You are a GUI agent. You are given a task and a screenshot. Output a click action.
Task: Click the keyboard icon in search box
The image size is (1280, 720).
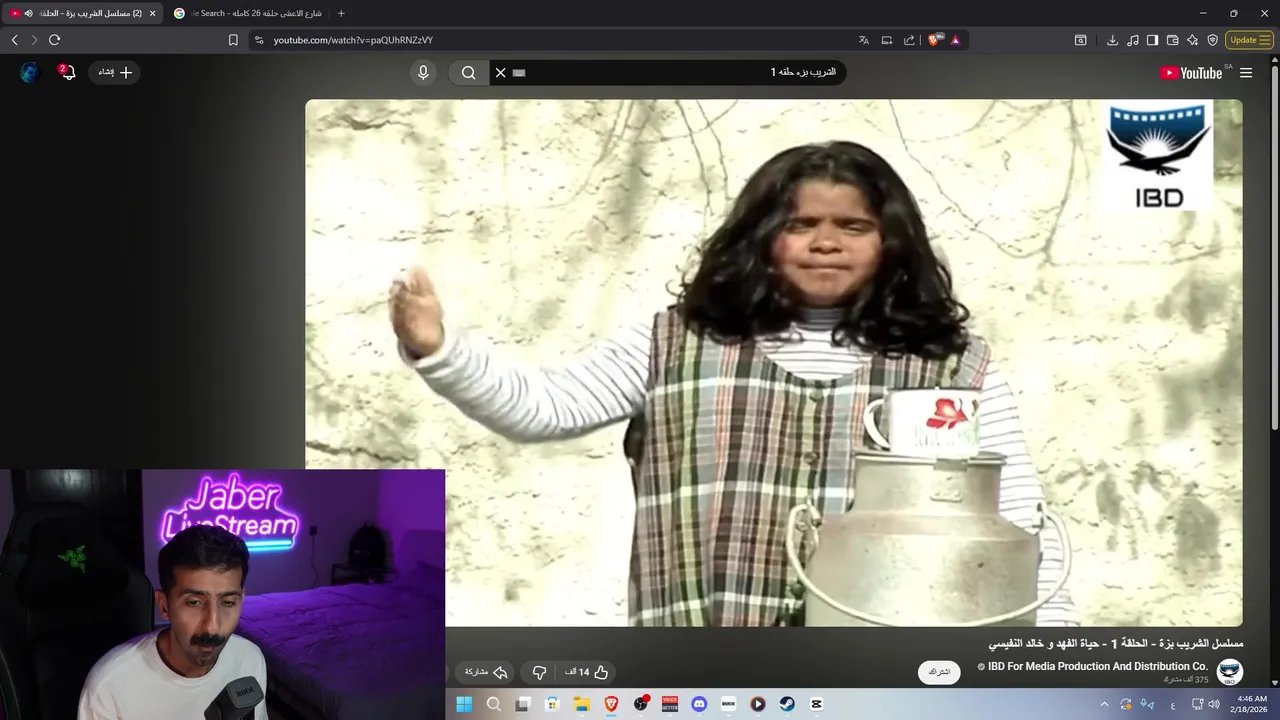[519, 72]
